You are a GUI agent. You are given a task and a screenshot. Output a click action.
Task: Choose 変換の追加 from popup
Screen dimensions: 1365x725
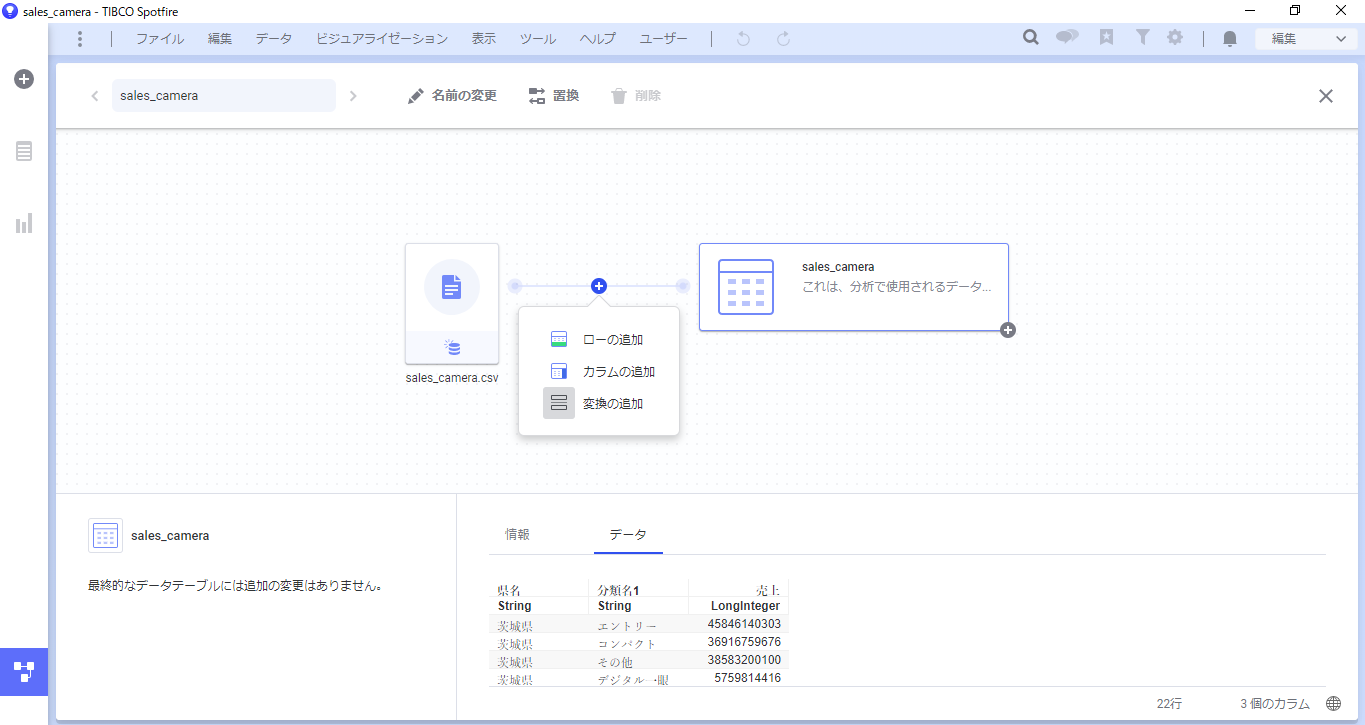click(599, 404)
